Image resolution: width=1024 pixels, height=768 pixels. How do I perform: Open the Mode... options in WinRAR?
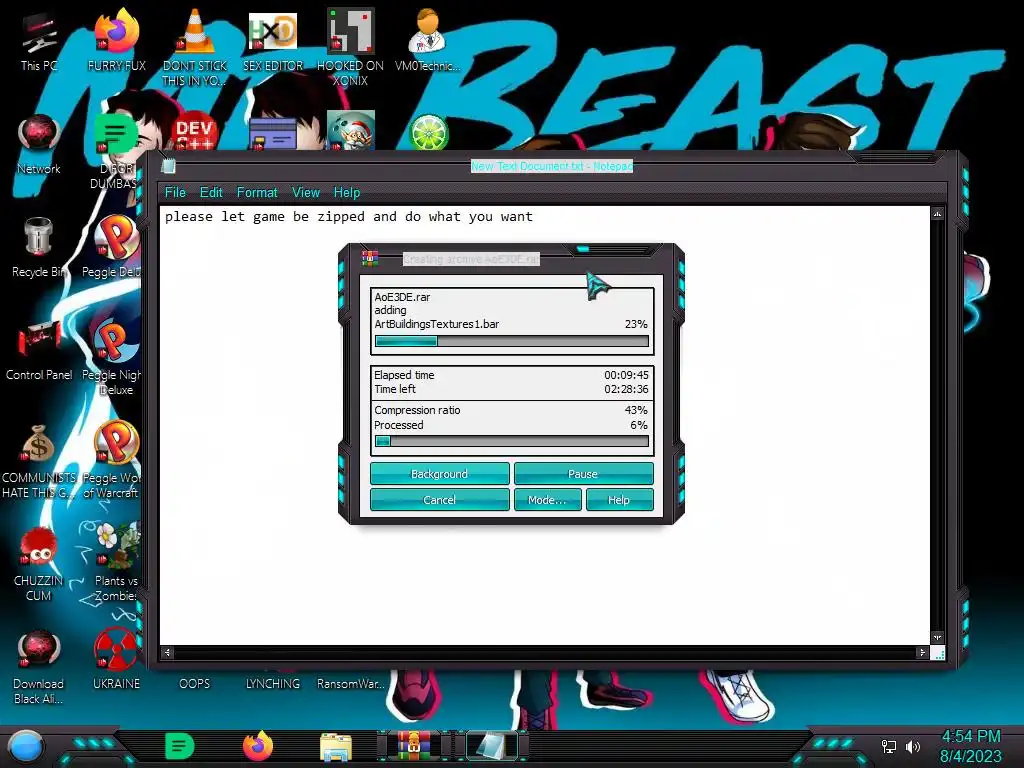(x=547, y=500)
